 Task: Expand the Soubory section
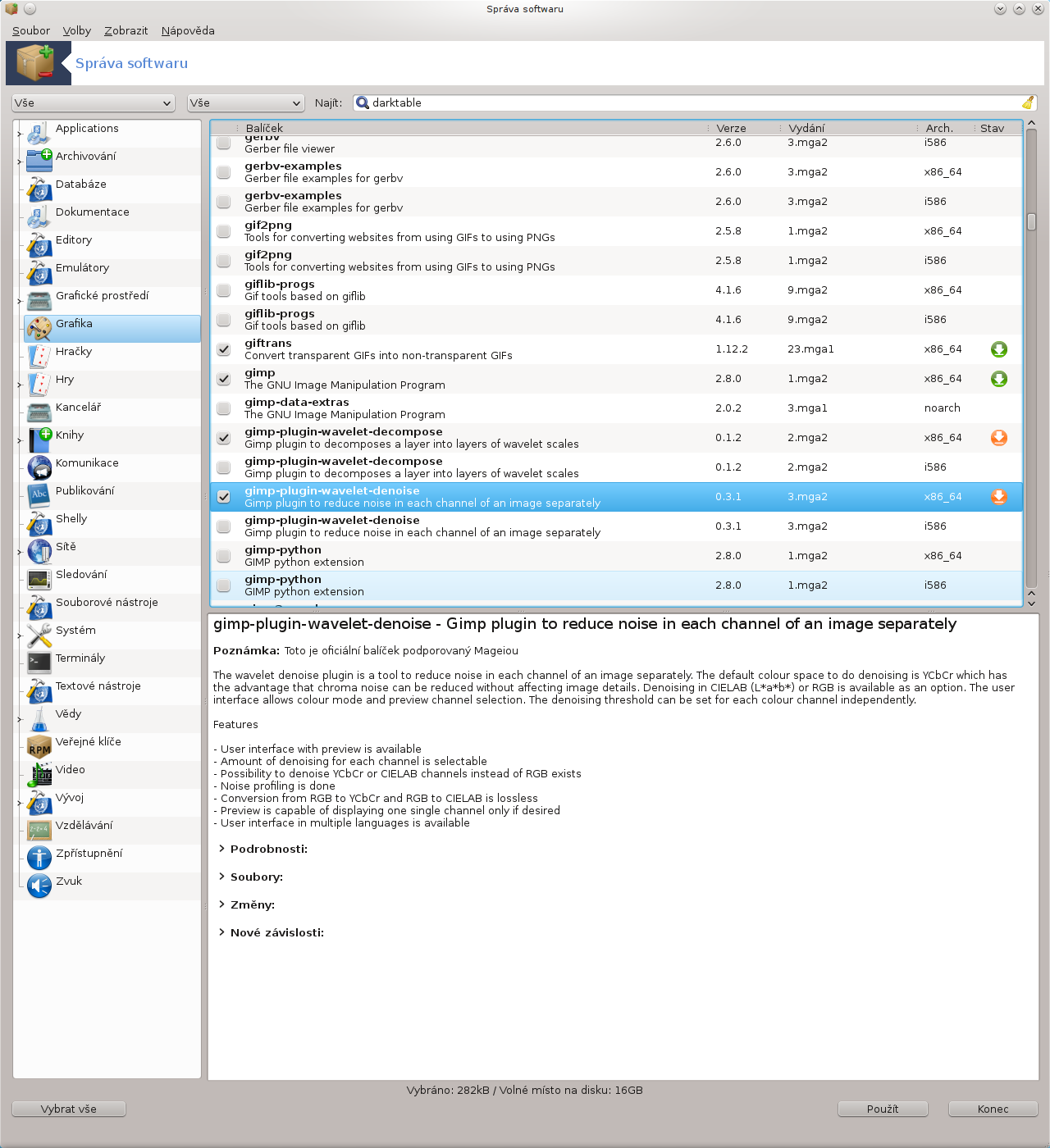tap(221, 877)
